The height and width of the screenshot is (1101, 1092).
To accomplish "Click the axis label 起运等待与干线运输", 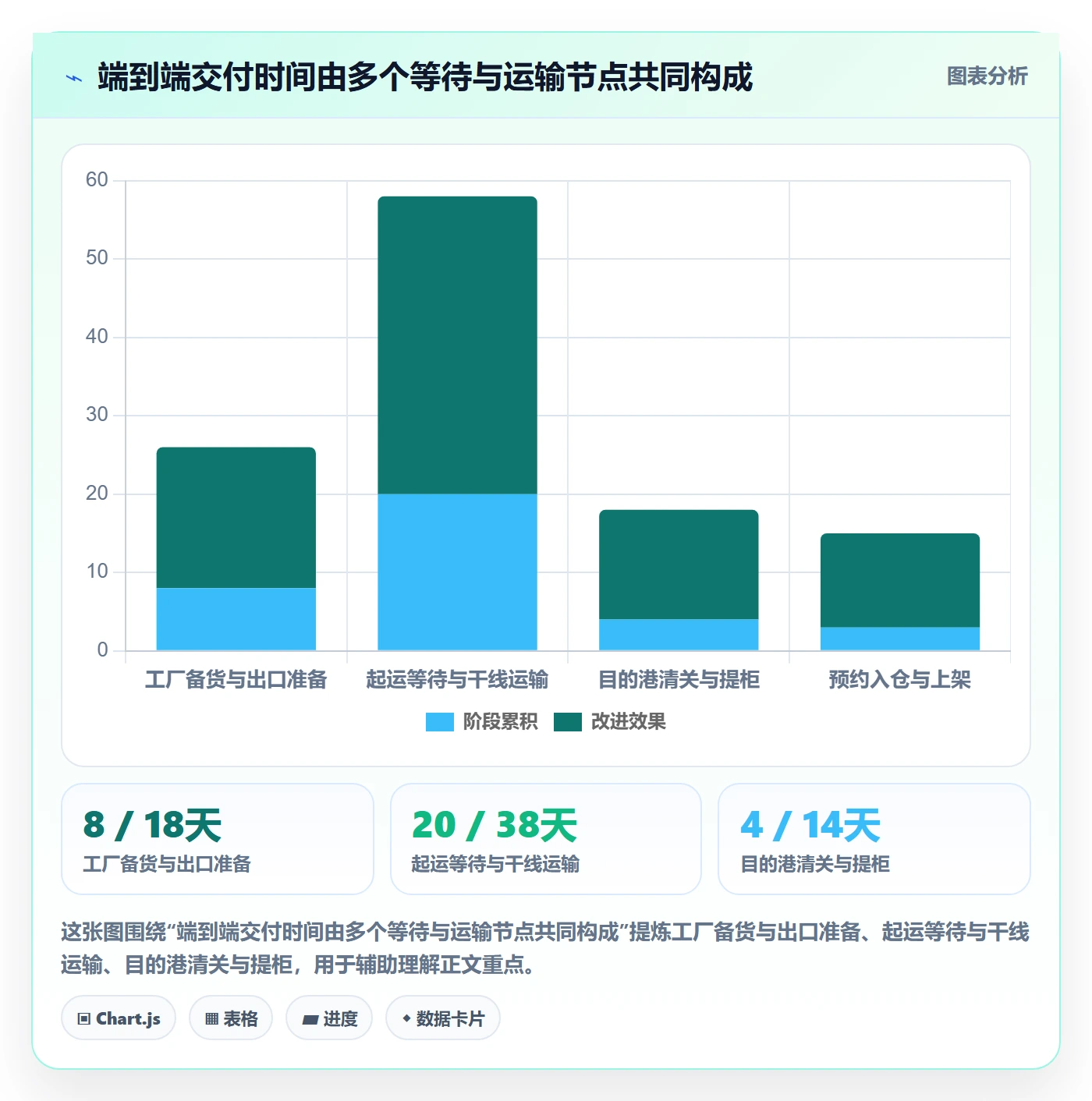I will [x=458, y=680].
